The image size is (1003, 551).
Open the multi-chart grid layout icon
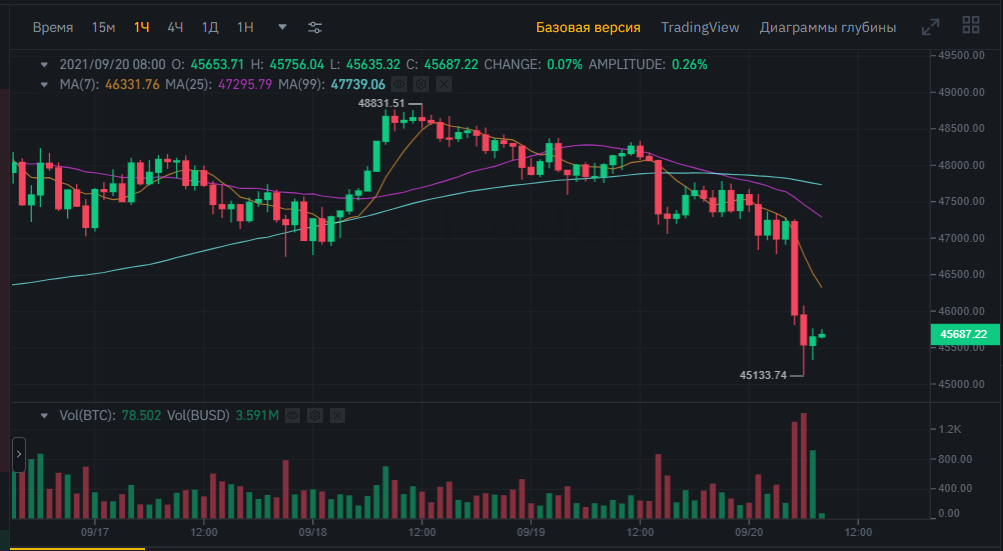[971, 25]
